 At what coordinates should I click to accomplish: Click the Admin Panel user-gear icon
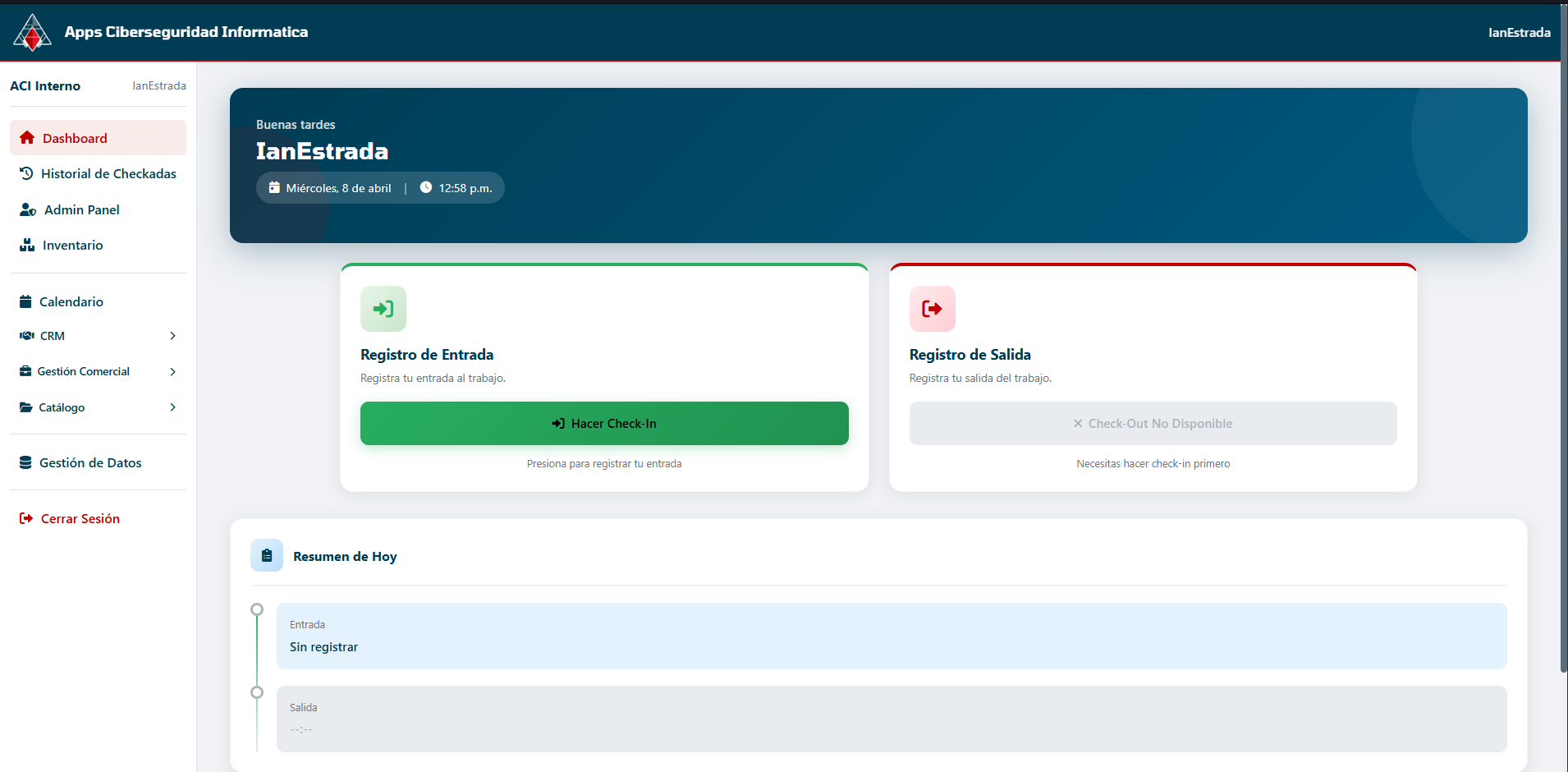28,209
